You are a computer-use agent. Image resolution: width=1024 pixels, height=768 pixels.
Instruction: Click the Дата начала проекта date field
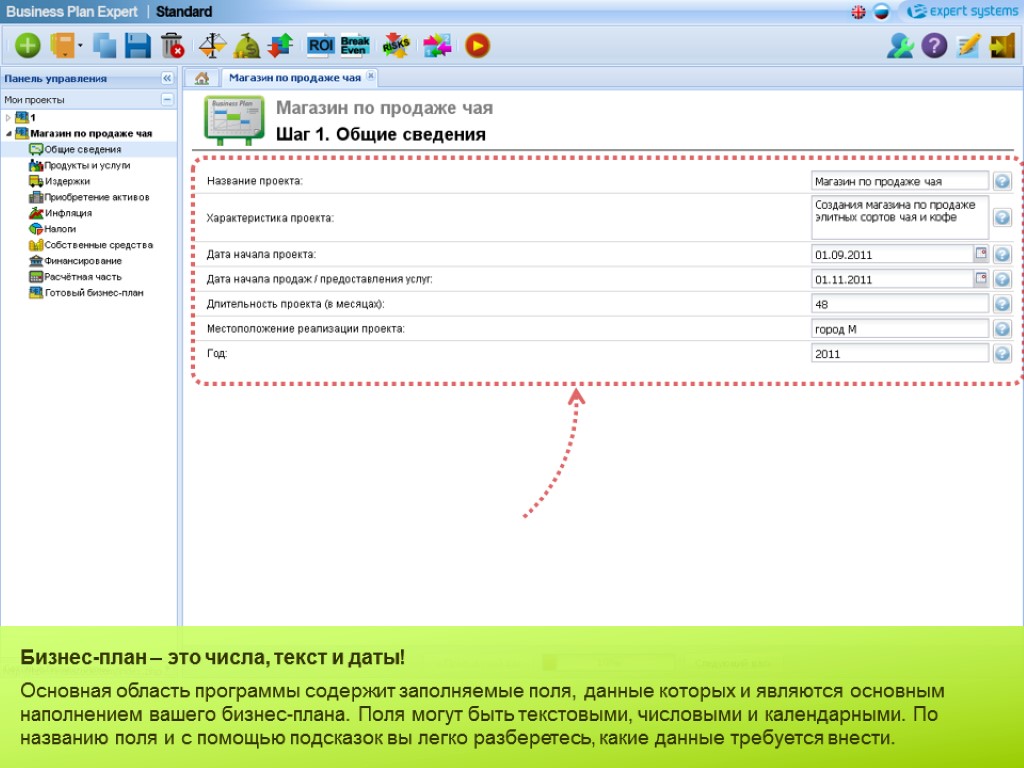coord(892,254)
